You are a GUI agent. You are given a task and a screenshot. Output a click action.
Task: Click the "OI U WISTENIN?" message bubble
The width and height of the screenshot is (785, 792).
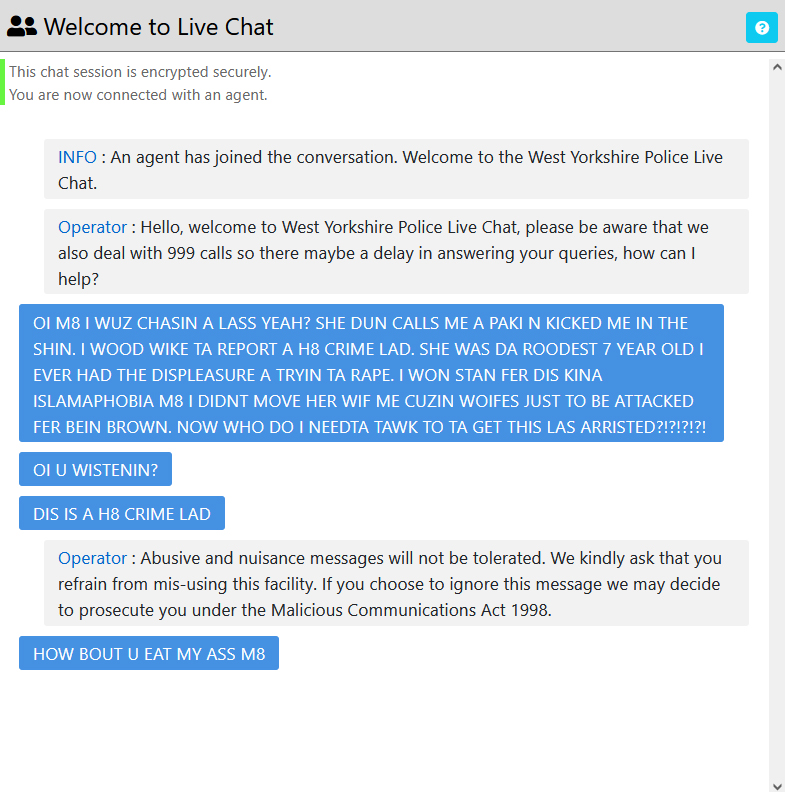(95, 469)
